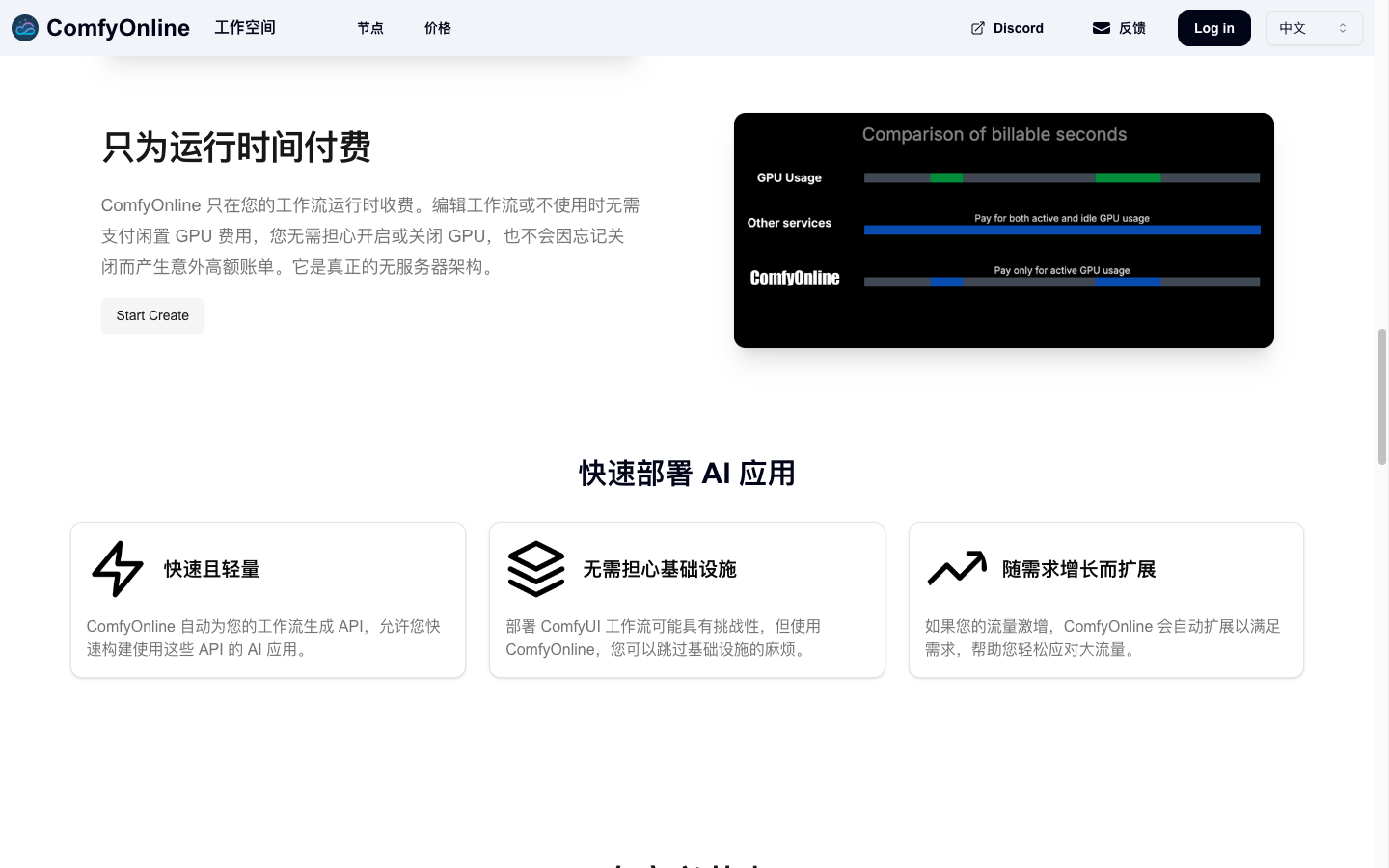Select the 无需担心基础设施 card heading
The height and width of the screenshot is (868, 1389).
[660, 569]
